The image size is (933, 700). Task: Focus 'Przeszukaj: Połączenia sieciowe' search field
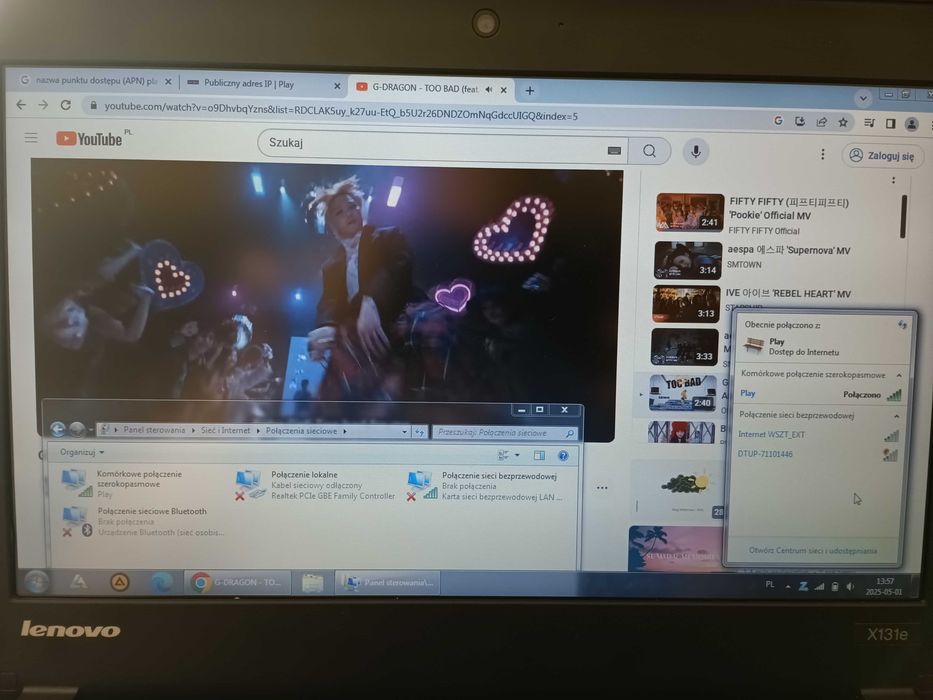click(x=505, y=433)
